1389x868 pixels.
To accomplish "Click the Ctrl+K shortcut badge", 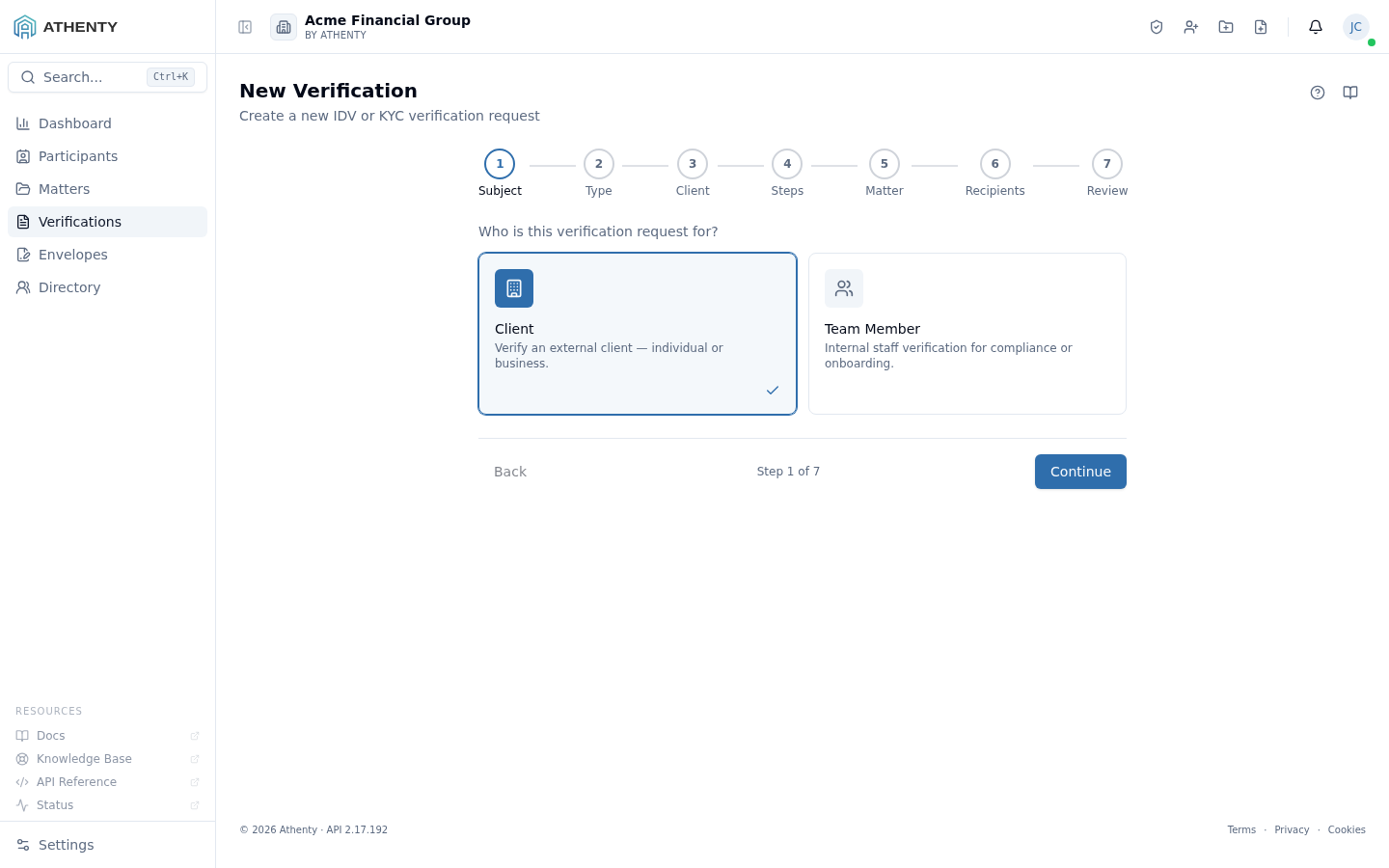I will click(x=171, y=77).
